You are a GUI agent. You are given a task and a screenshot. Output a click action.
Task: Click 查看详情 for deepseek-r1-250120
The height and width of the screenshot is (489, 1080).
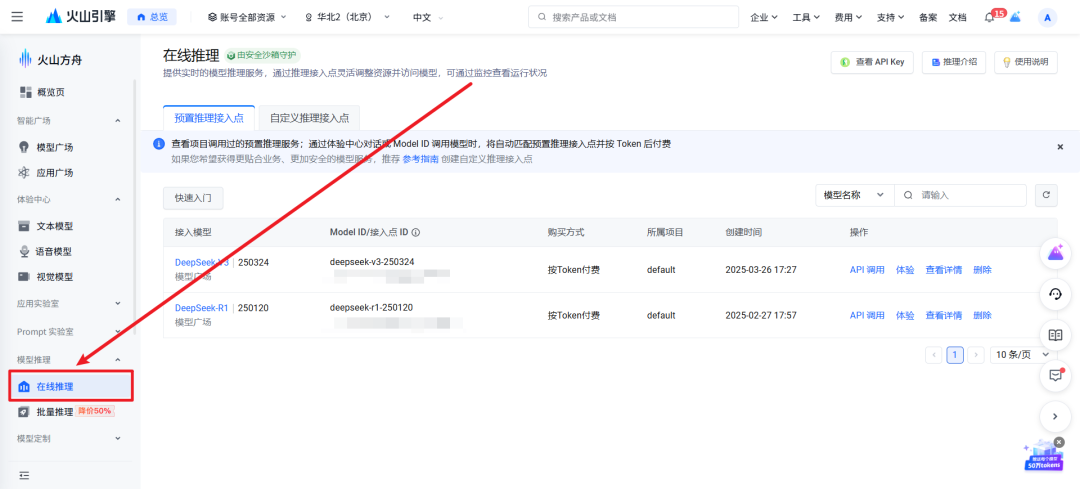[x=943, y=315]
